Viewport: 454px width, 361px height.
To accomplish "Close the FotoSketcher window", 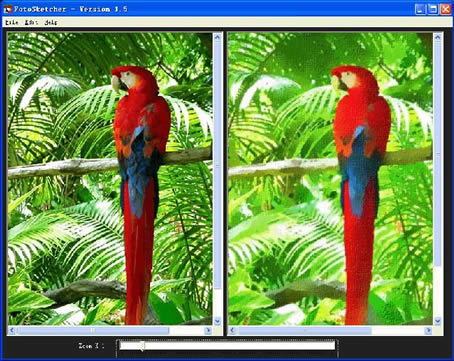I will tap(446, 9).
